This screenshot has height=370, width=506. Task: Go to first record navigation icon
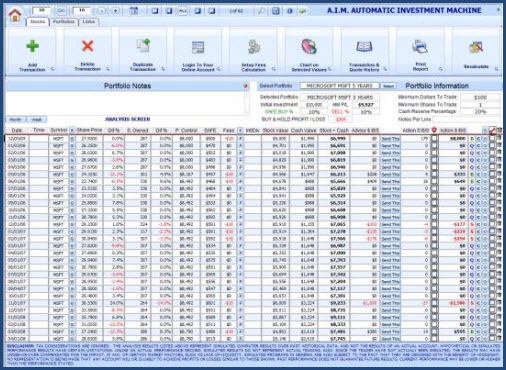pos(155,11)
